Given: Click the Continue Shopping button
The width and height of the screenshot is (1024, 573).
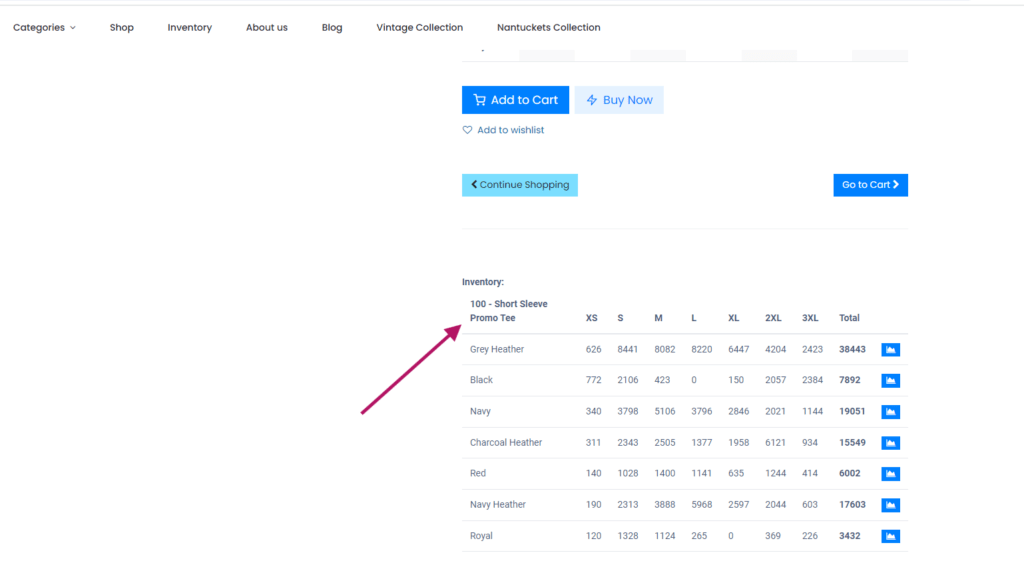Looking at the screenshot, I should (x=520, y=185).
